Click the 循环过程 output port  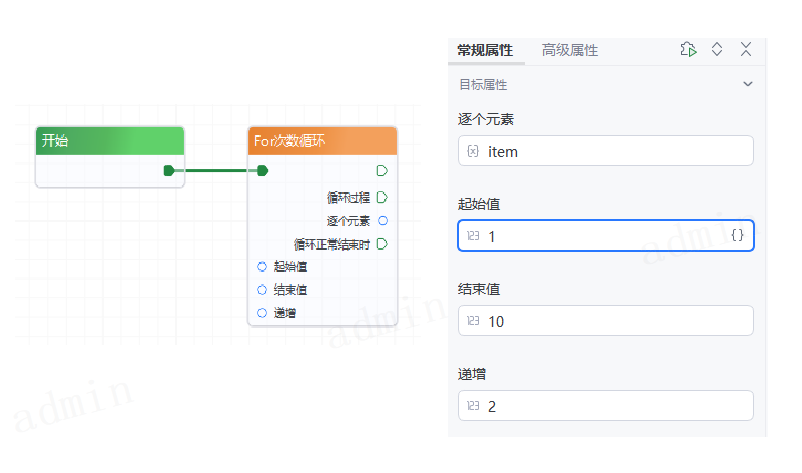(382, 197)
